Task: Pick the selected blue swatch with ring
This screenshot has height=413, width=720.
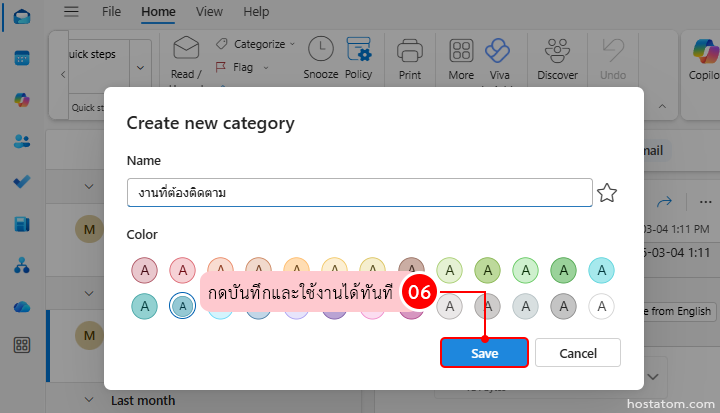Action: (183, 306)
